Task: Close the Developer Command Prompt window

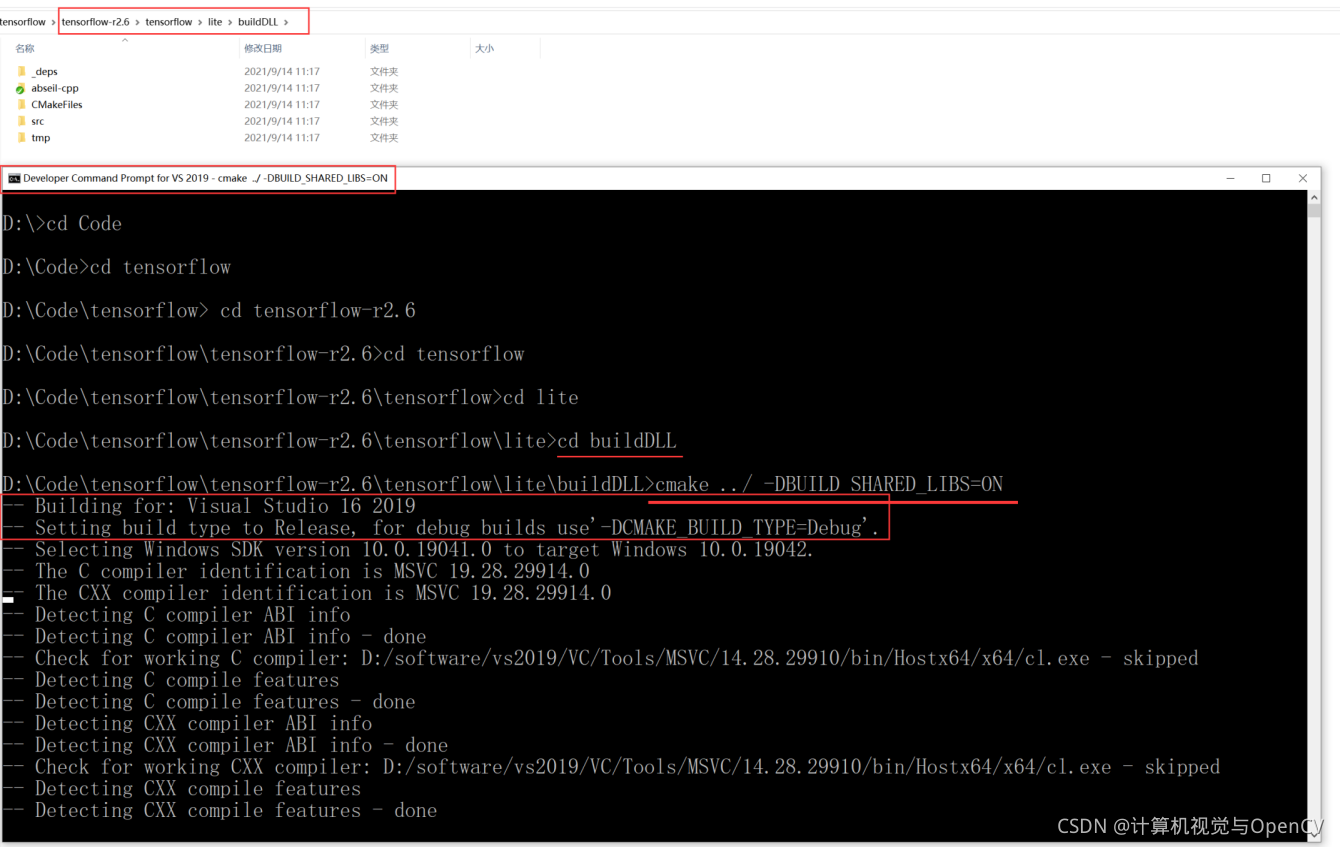Action: tap(1302, 178)
